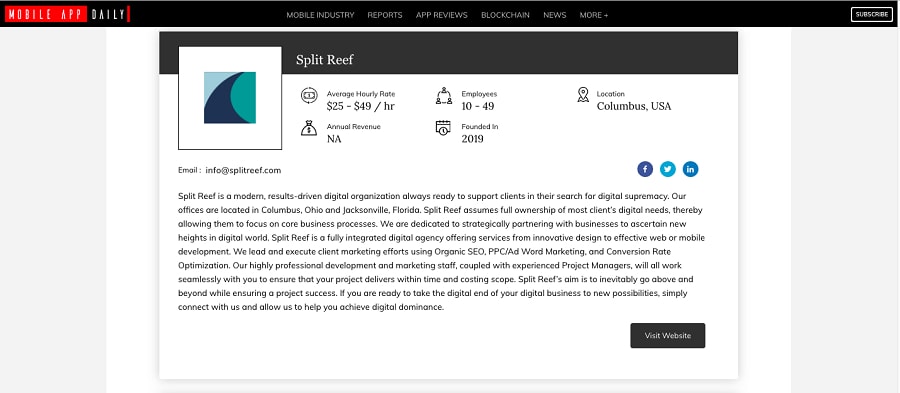Go to App Reviews section

(441, 15)
